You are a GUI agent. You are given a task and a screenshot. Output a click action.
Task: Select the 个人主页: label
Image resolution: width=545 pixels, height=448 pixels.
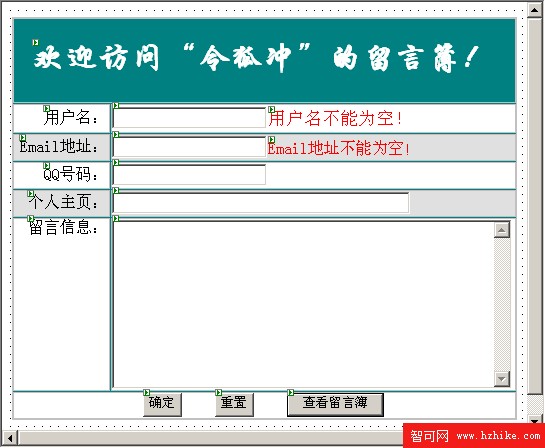point(63,202)
